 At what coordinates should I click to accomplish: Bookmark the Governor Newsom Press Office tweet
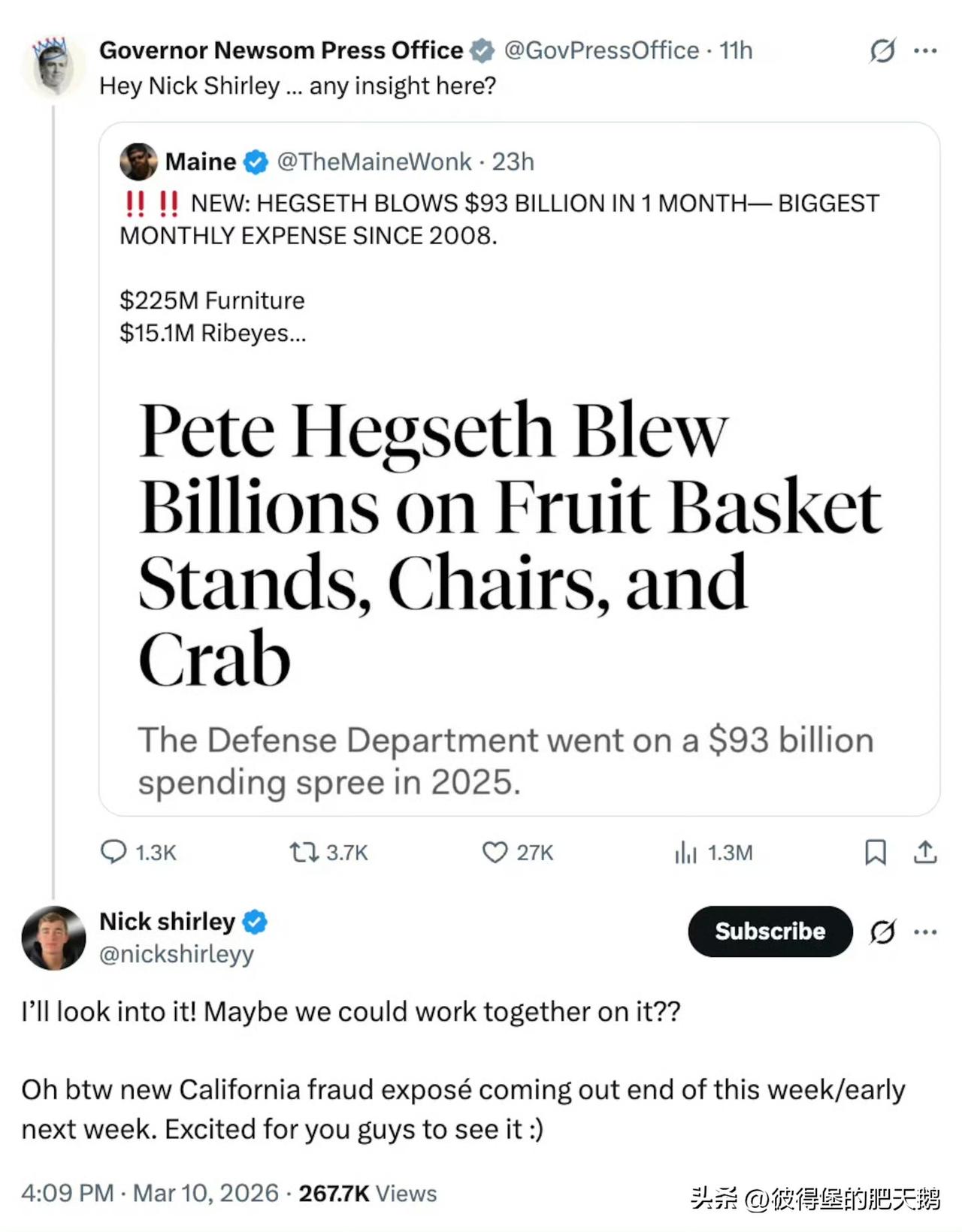(x=875, y=852)
